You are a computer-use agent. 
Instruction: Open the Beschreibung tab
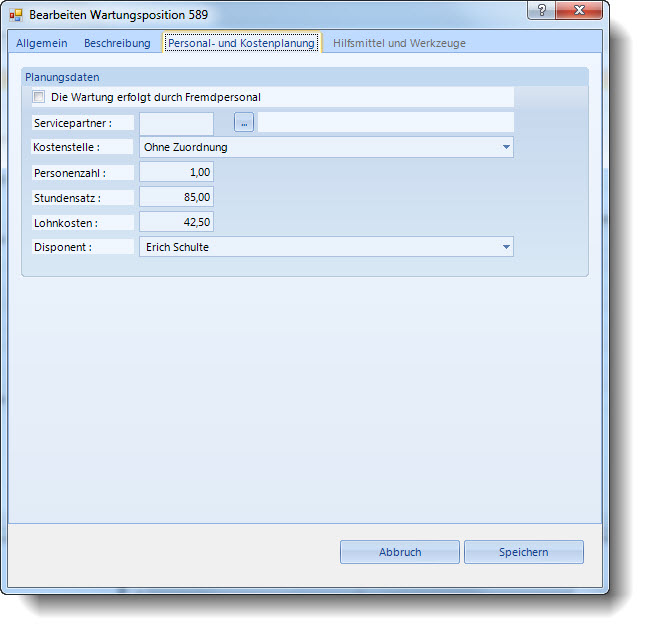coord(117,43)
